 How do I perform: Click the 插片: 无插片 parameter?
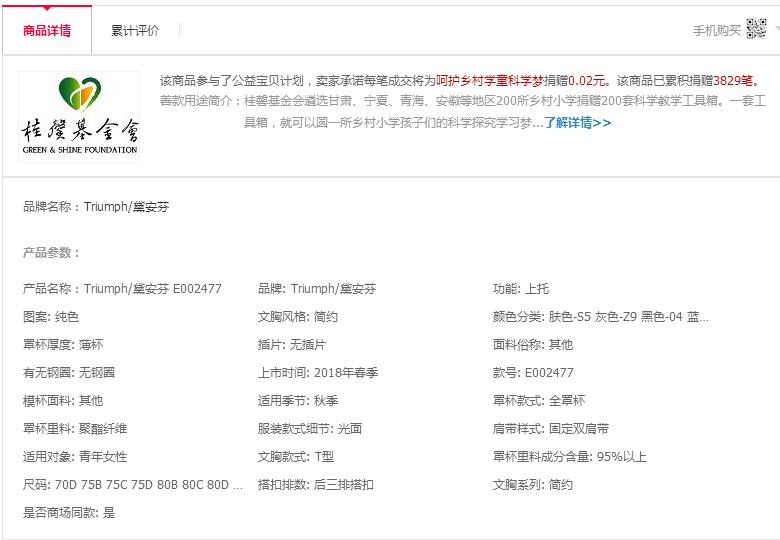point(292,344)
